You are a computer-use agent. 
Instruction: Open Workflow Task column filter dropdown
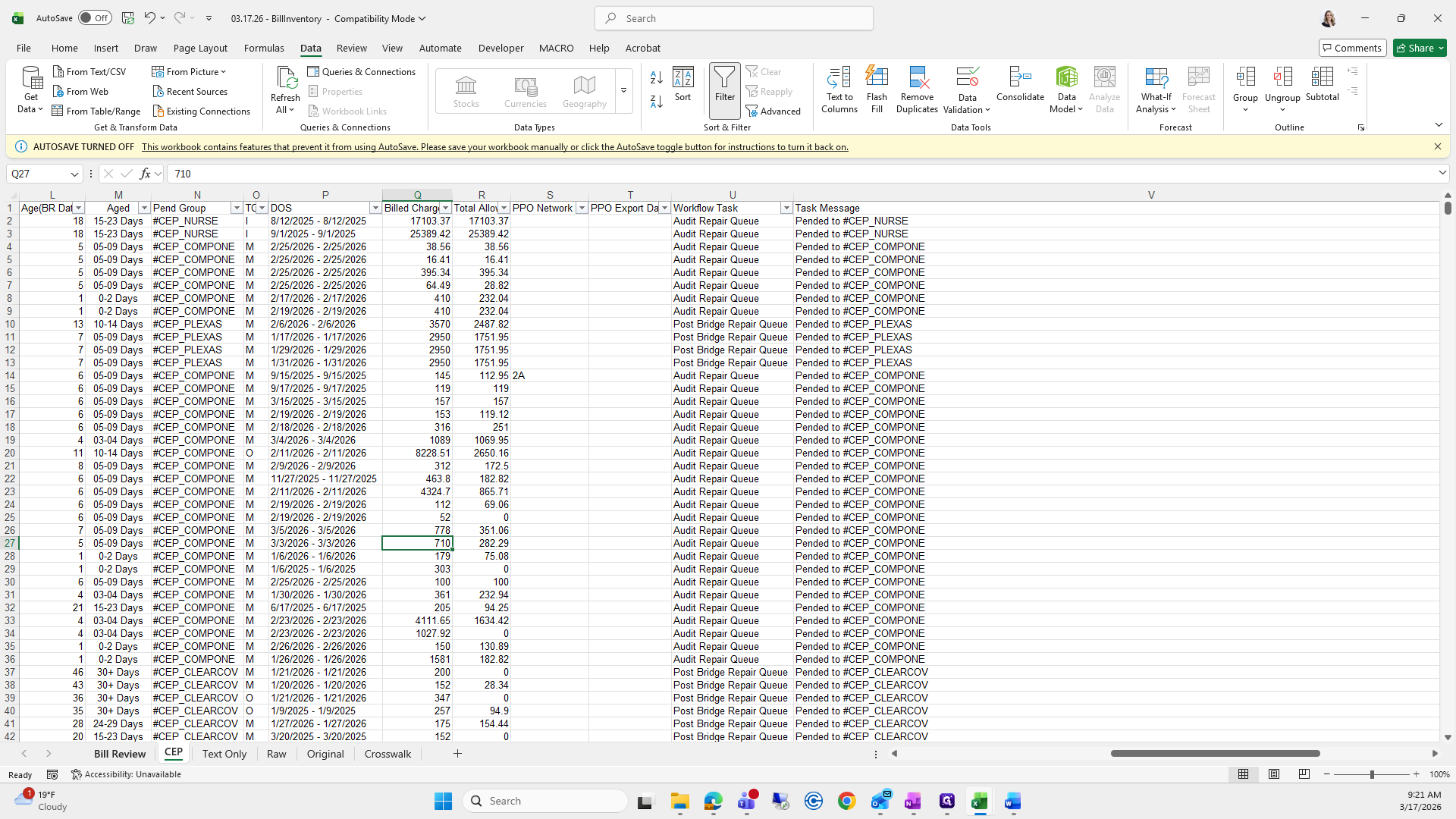(786, 208)
